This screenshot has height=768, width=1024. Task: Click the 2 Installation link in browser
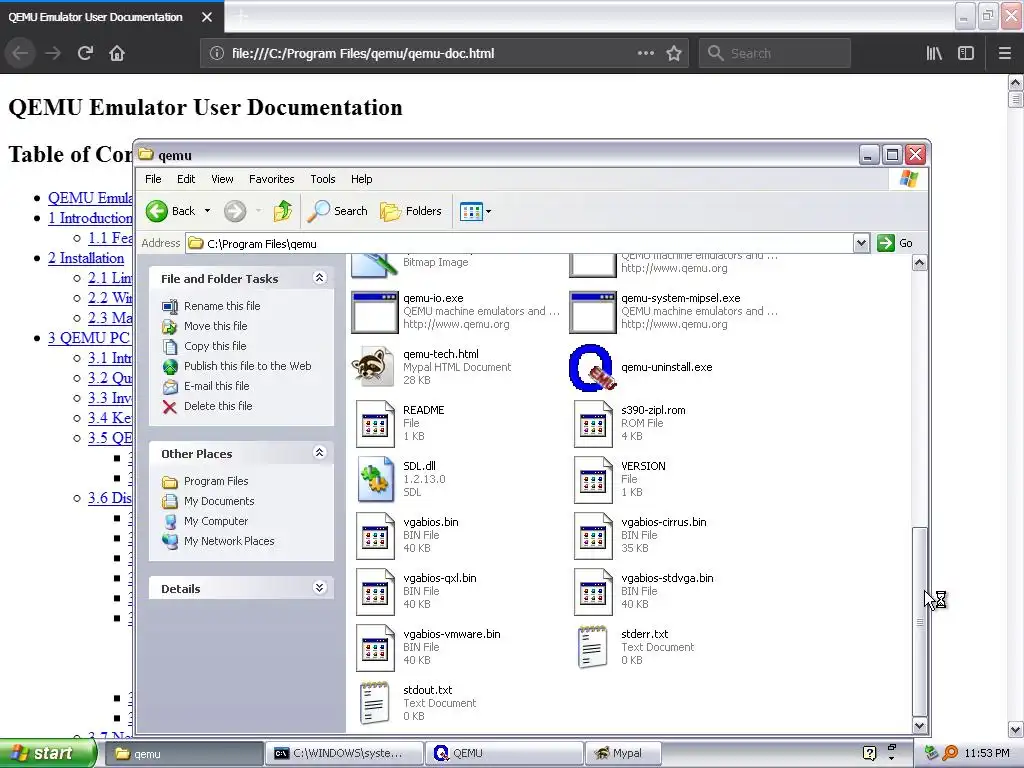tap(86, 258)
